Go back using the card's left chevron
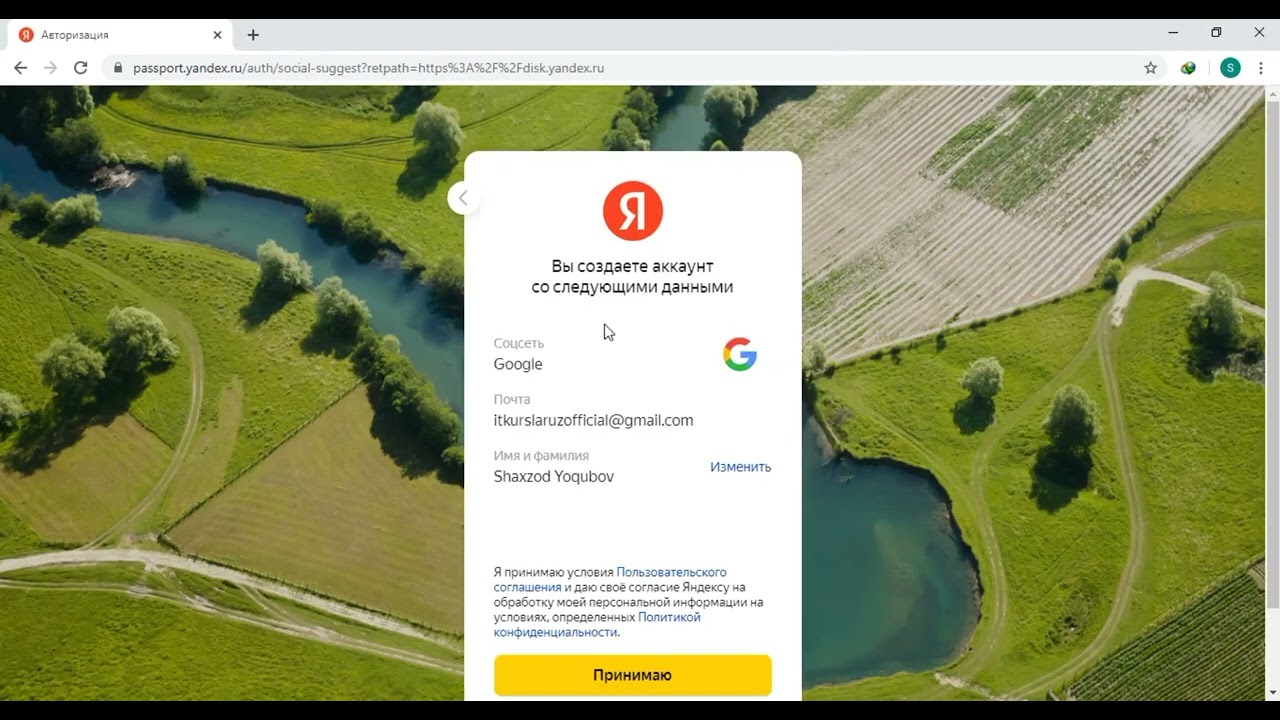 coord(463,198)
